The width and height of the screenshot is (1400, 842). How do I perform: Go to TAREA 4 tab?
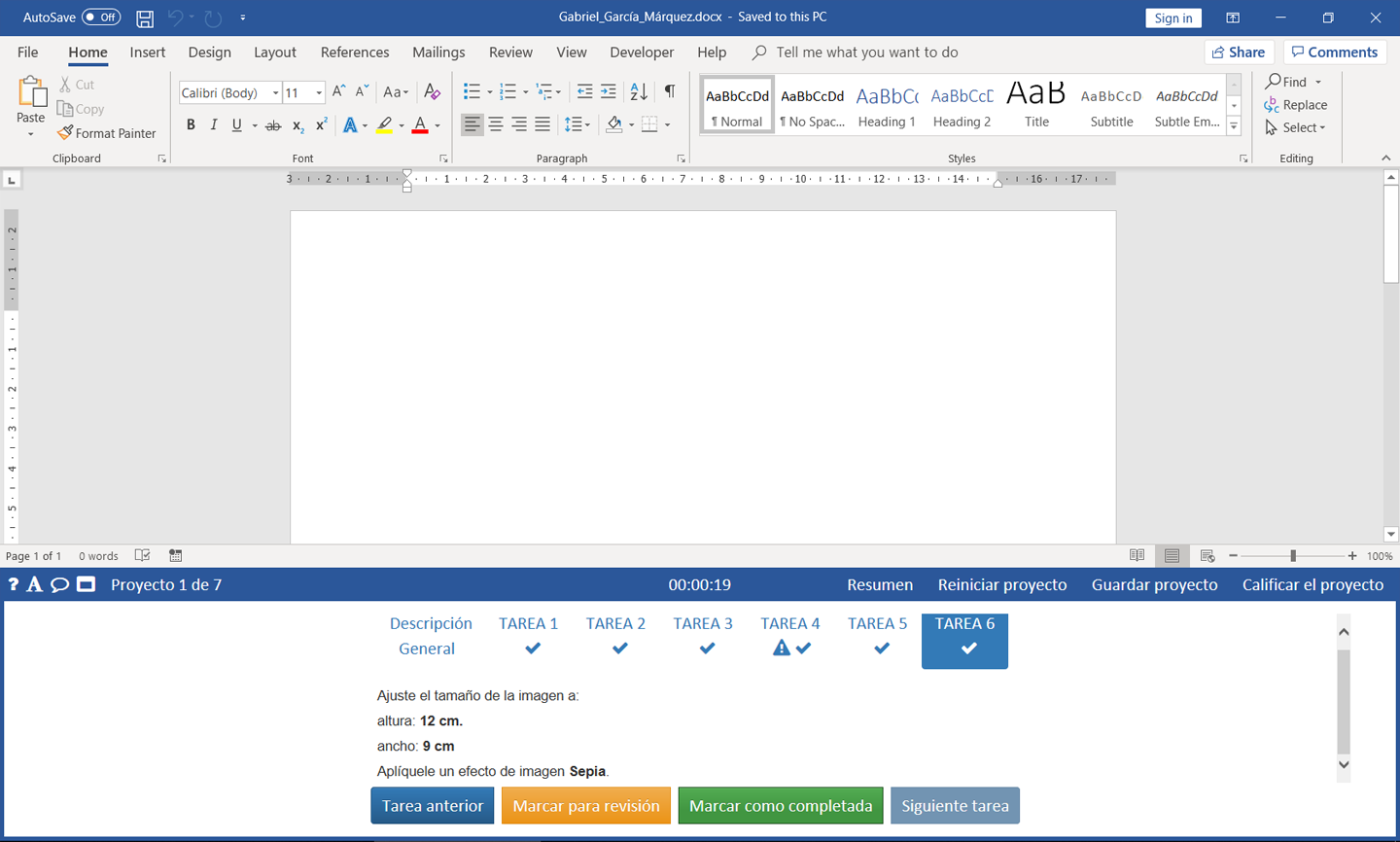(790, 636)
